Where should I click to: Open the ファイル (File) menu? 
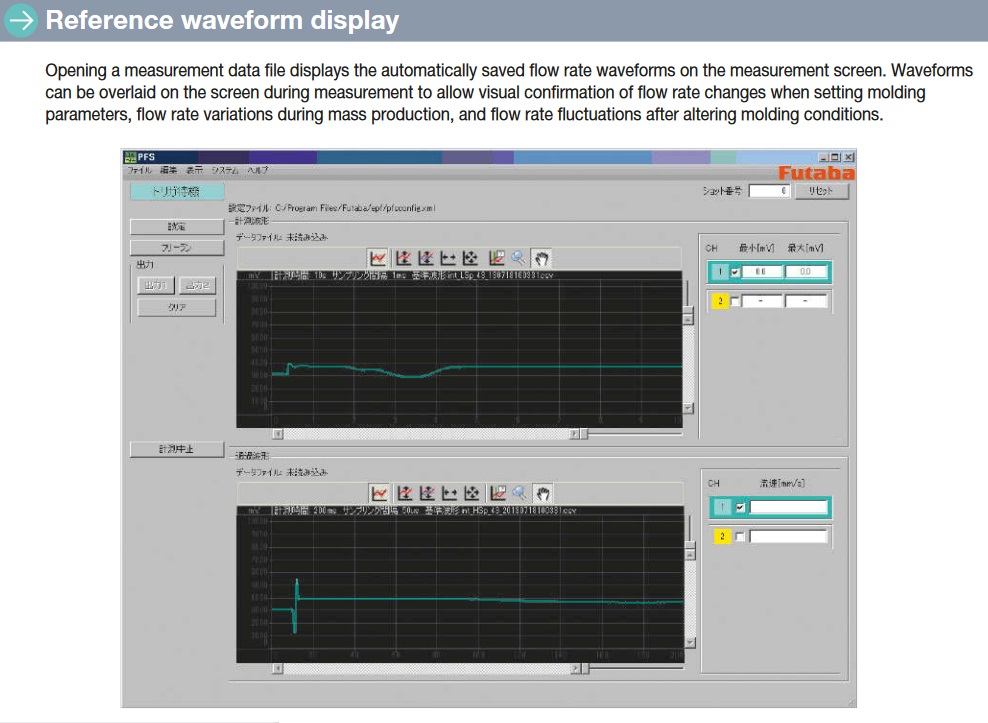[138, 171]
